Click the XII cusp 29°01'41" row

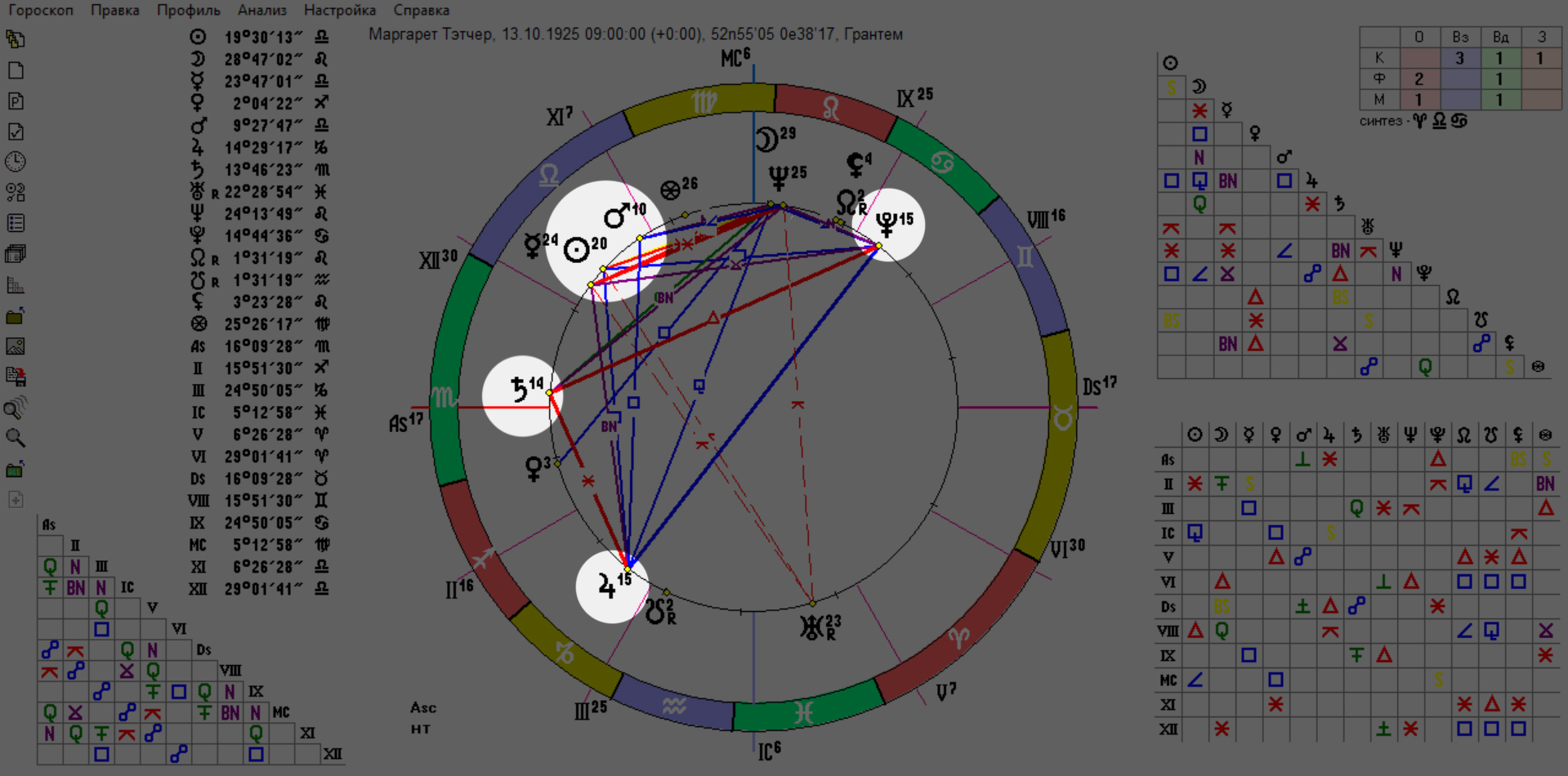(259, 588)
